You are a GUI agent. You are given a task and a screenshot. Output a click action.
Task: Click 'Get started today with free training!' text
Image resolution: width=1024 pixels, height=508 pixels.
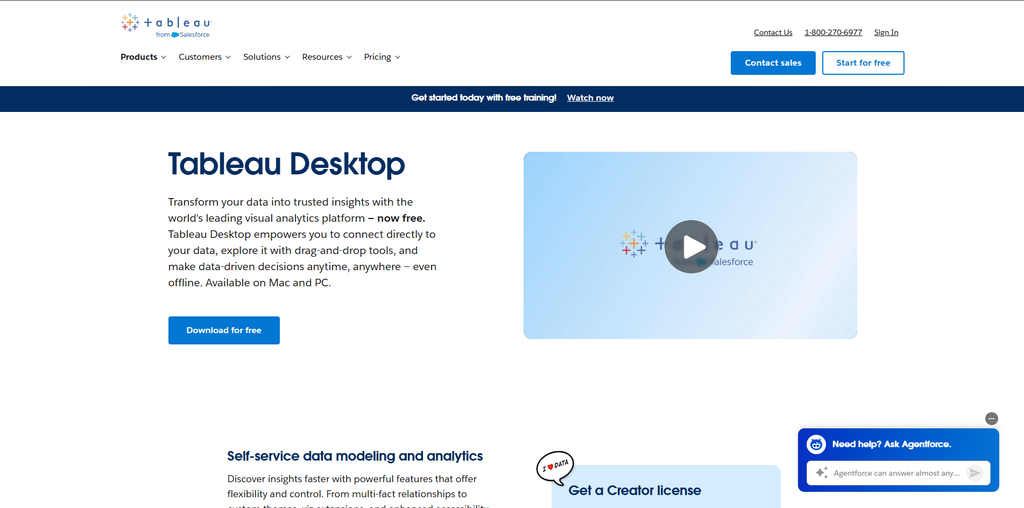click(x=484, y=98)
